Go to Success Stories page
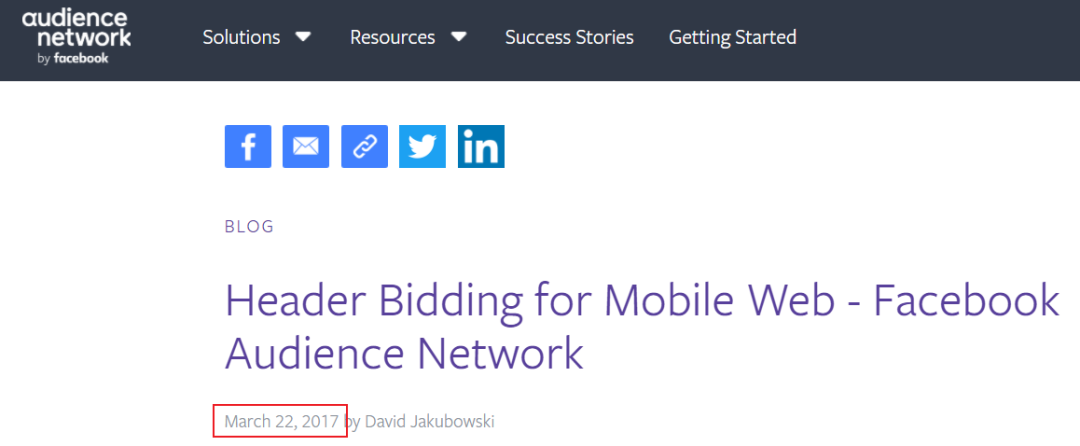Viewport: 1080px width, 446px height. tap(569, 37)
